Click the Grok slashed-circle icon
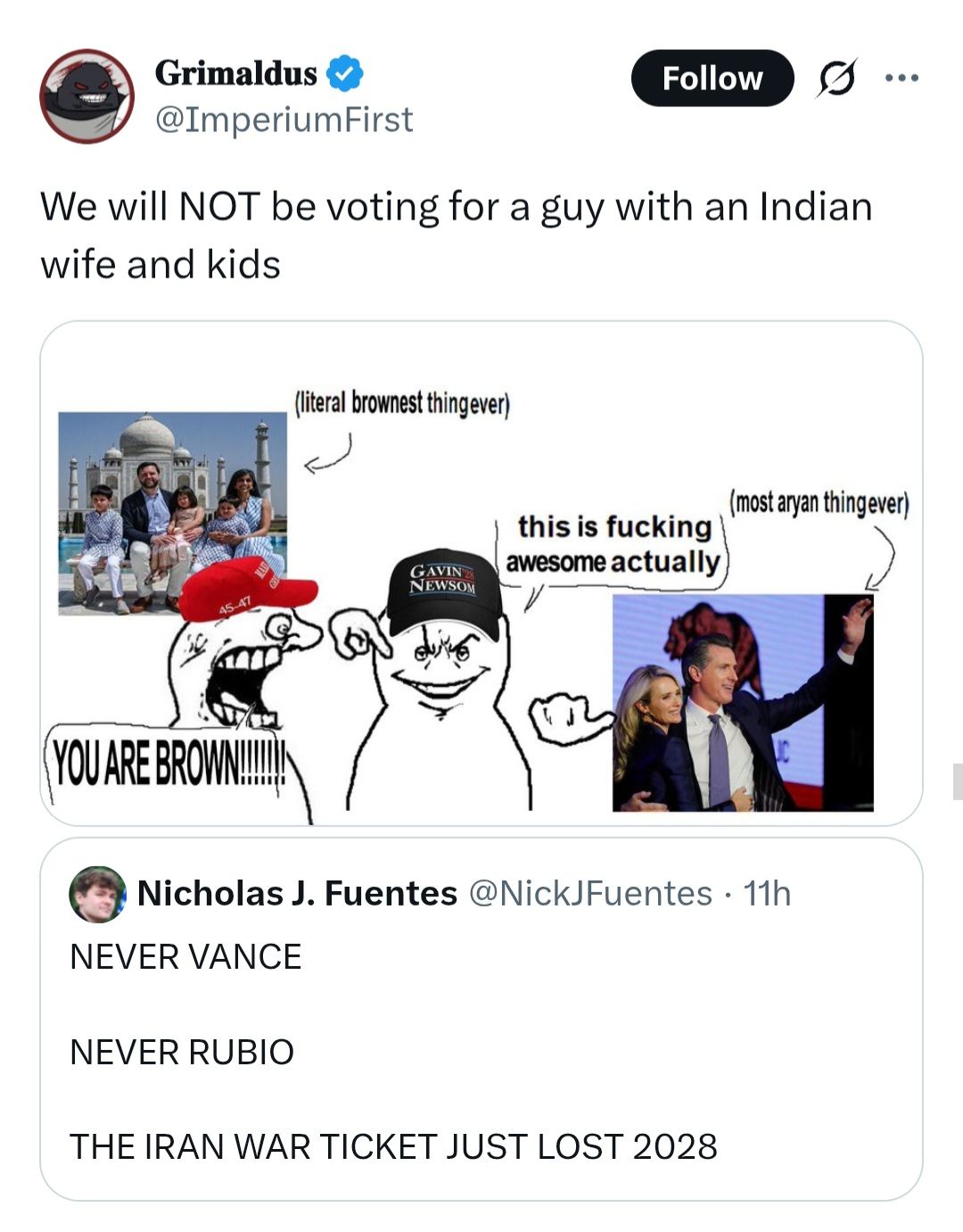 pyautogui.click(x=837, y=79)
